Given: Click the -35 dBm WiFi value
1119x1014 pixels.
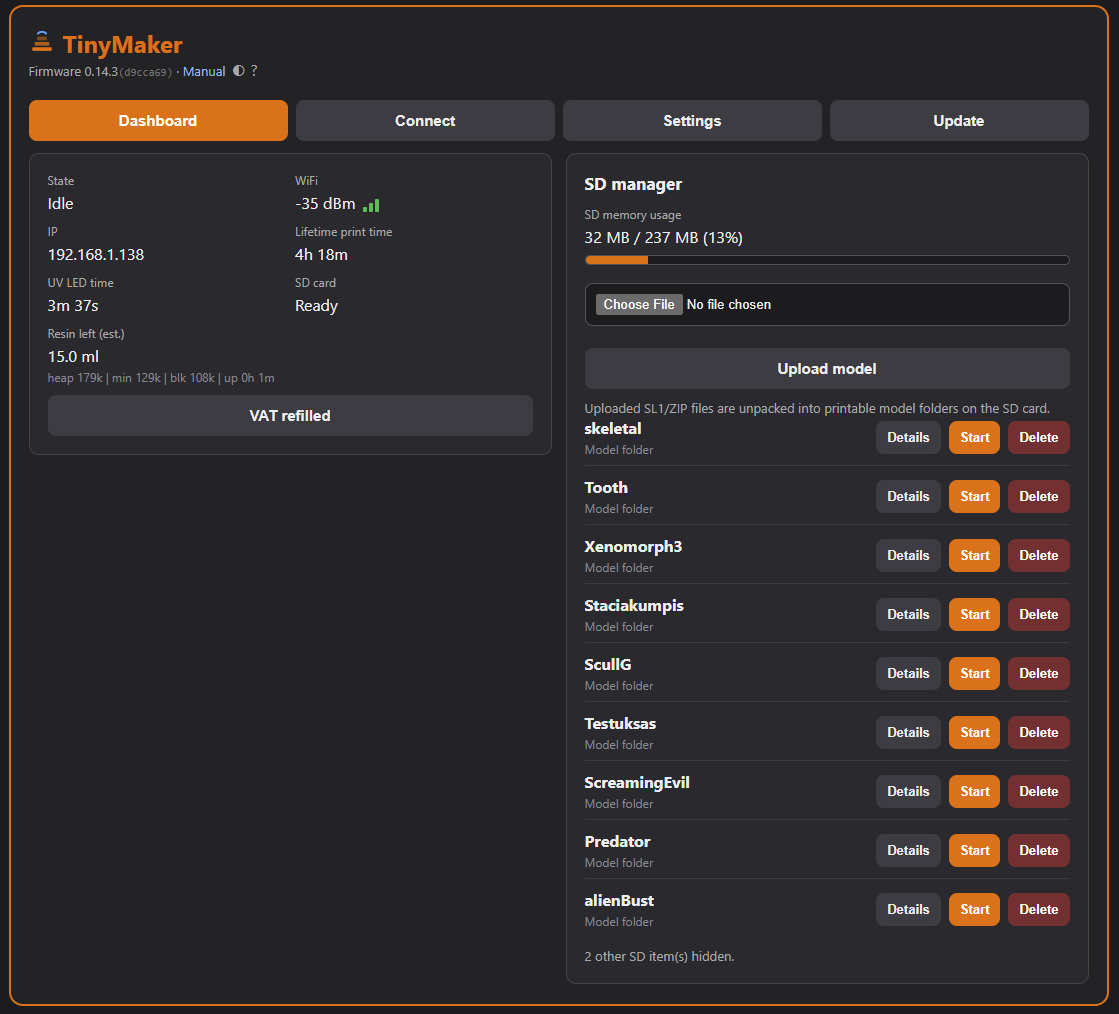Looking at the screenshot, I should pos(325,204).
